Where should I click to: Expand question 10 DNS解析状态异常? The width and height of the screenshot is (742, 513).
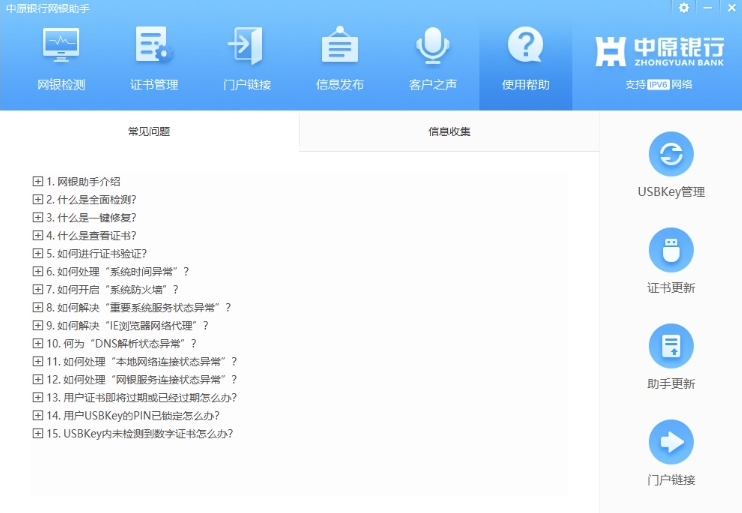coord(38,343)
